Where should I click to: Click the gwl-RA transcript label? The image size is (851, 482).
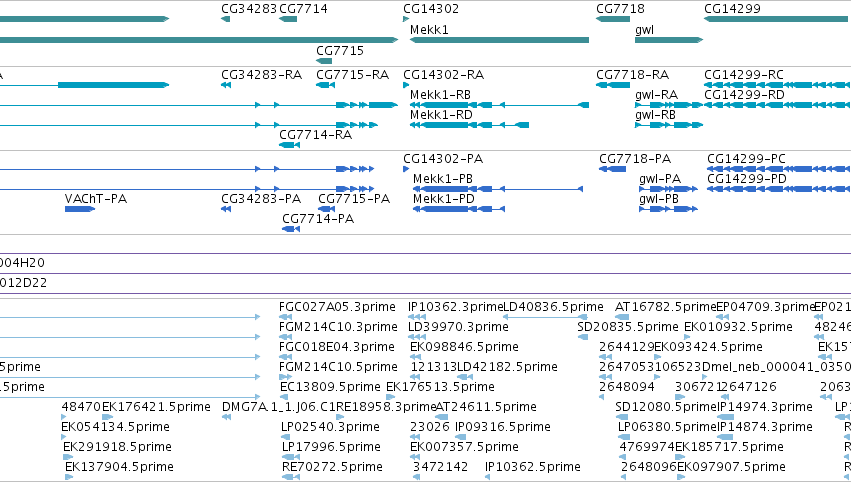coord(657,95)
